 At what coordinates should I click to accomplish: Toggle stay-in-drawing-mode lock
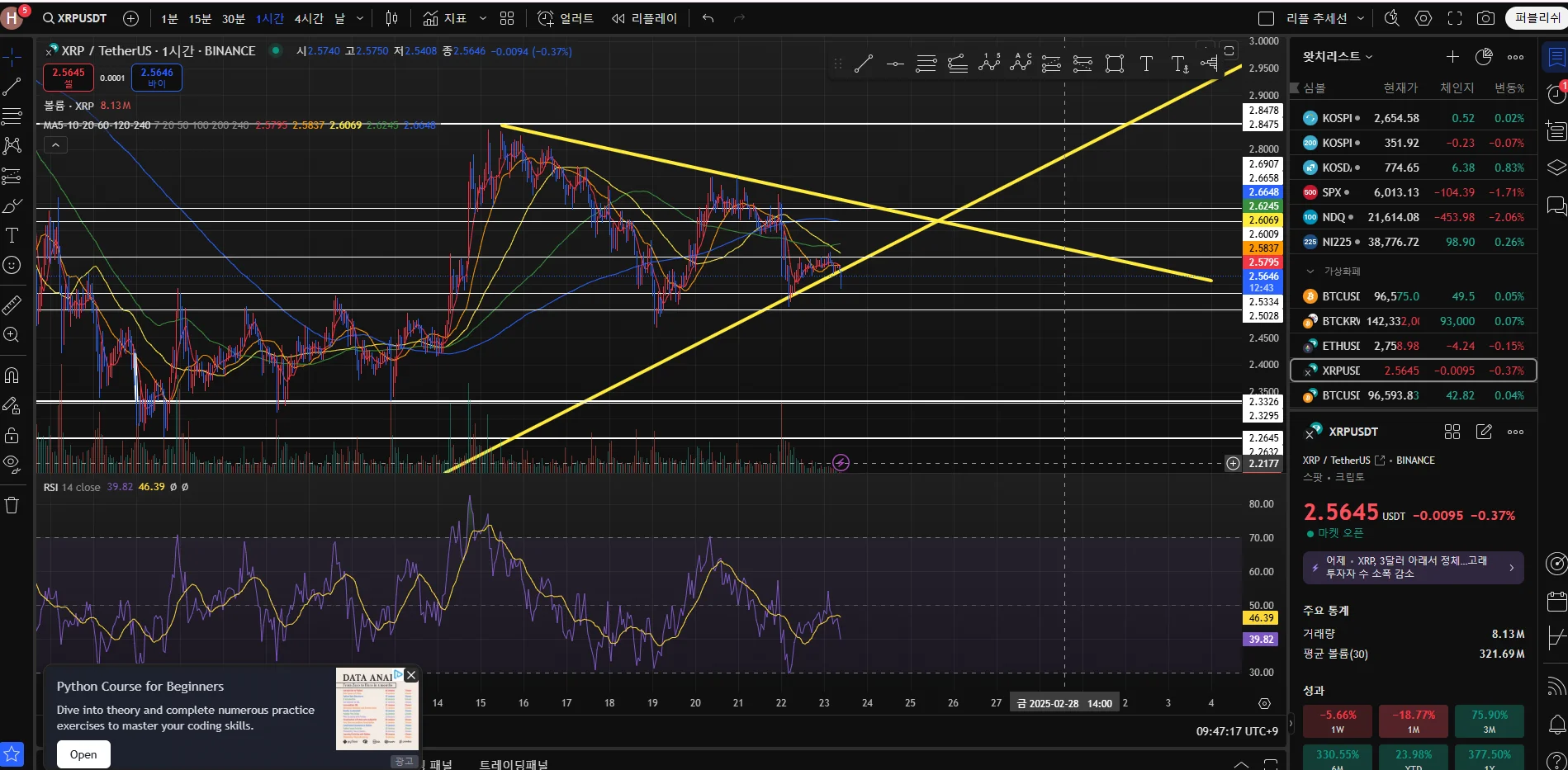[x=12, y=405]
